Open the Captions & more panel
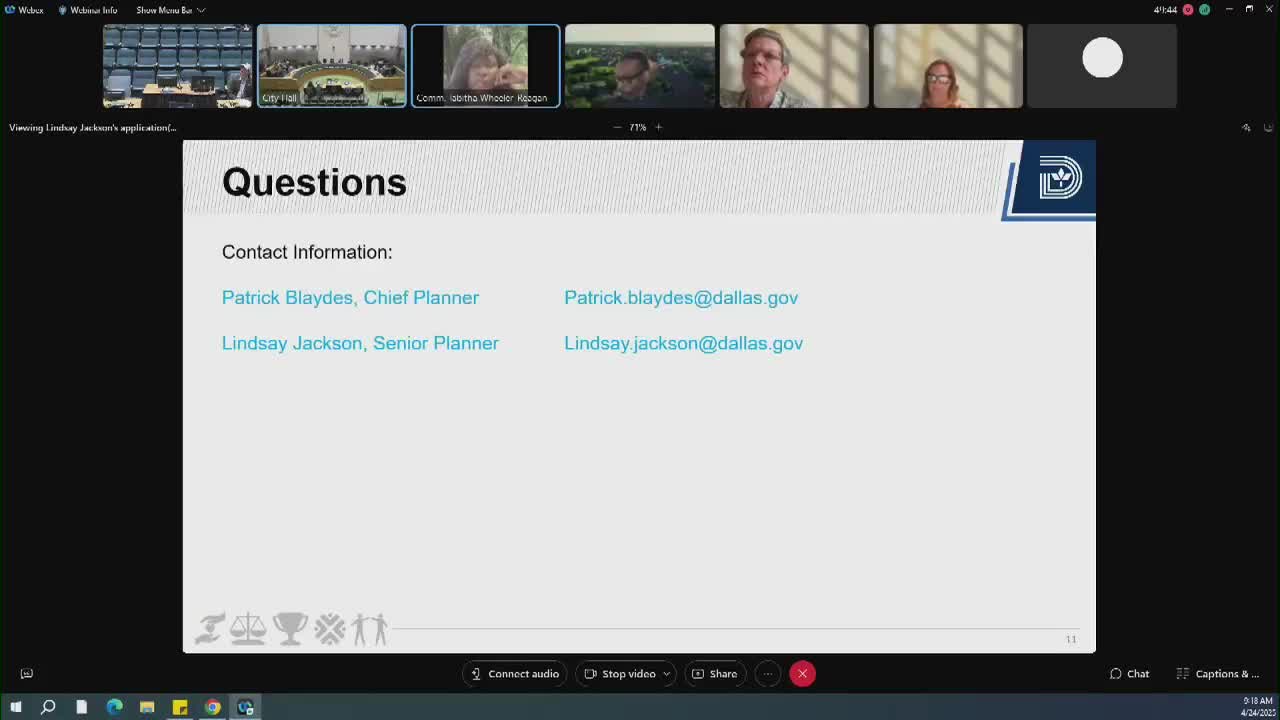 [1217, 674]
